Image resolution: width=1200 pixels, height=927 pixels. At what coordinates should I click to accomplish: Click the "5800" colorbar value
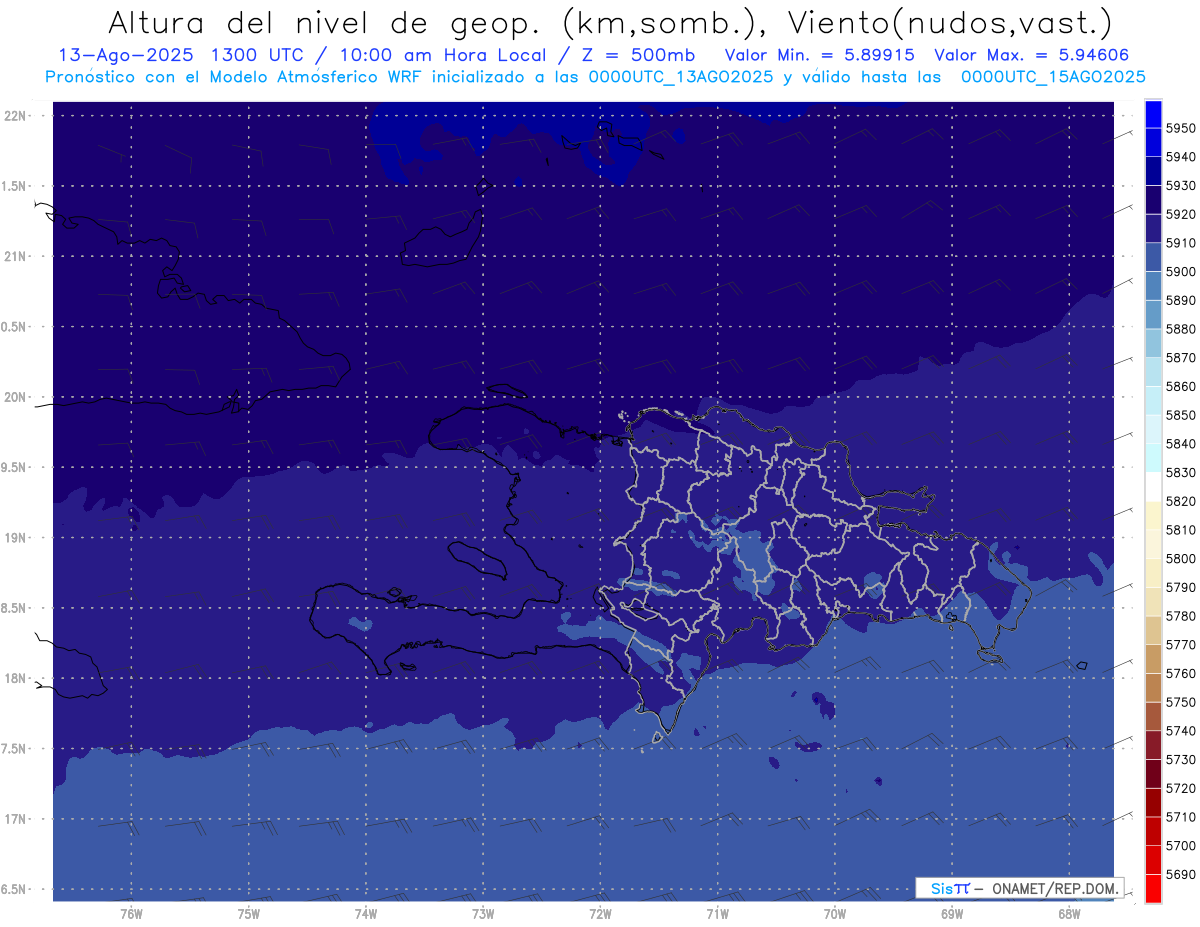click(x=1181, y=558)
